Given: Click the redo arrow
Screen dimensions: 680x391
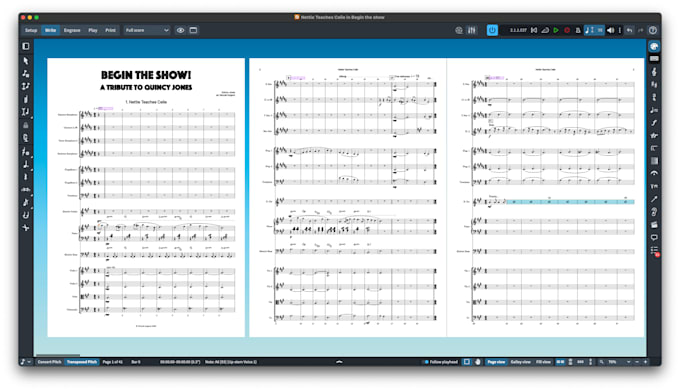Looking at the screenshot, I should [x=641, y=30].
